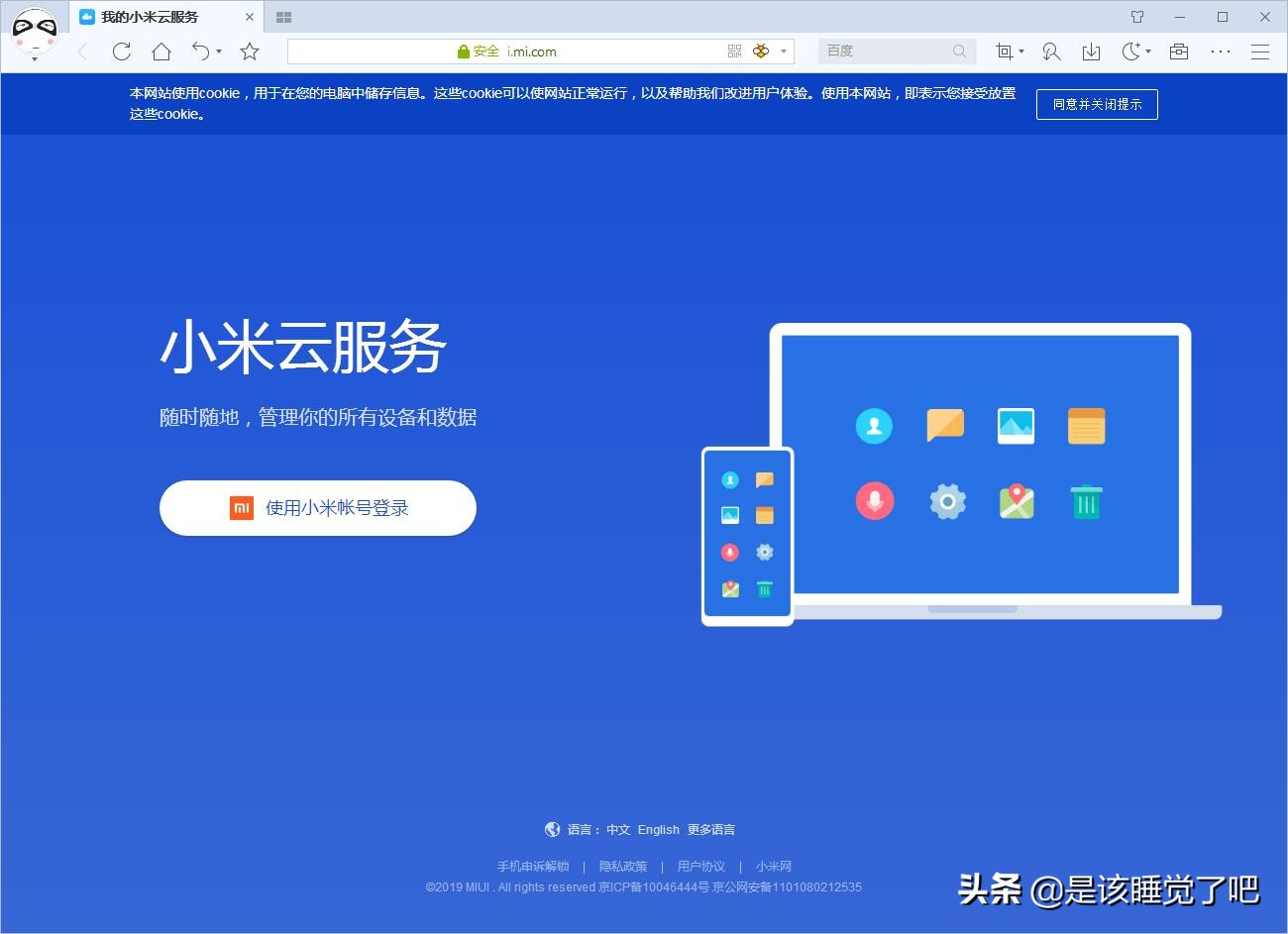
Task: Expand the screenshot tool dropdown arrow
Action: click(1021, 52)
